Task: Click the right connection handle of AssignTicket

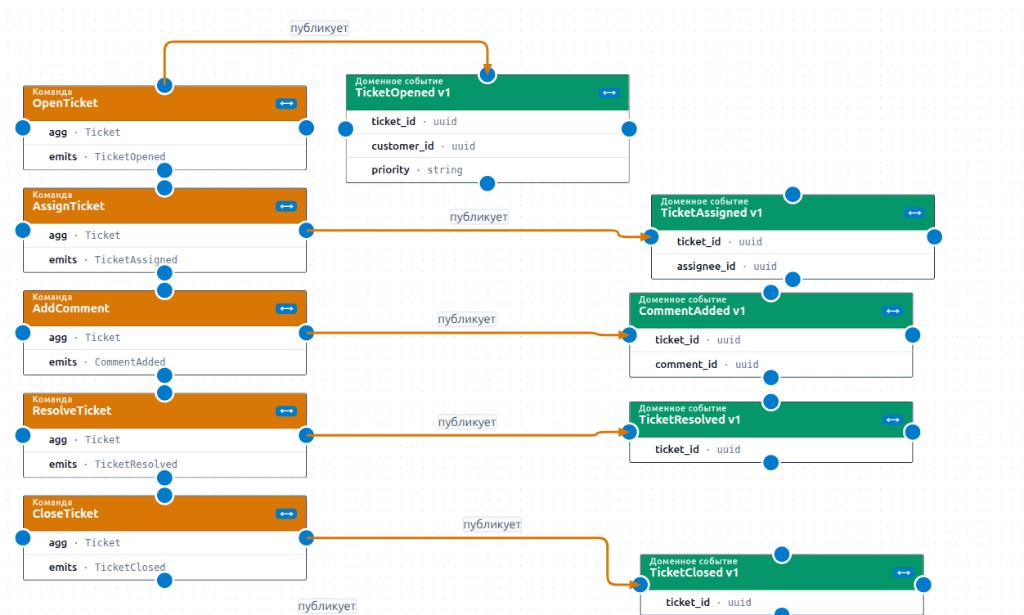Action: pos(306,230)
